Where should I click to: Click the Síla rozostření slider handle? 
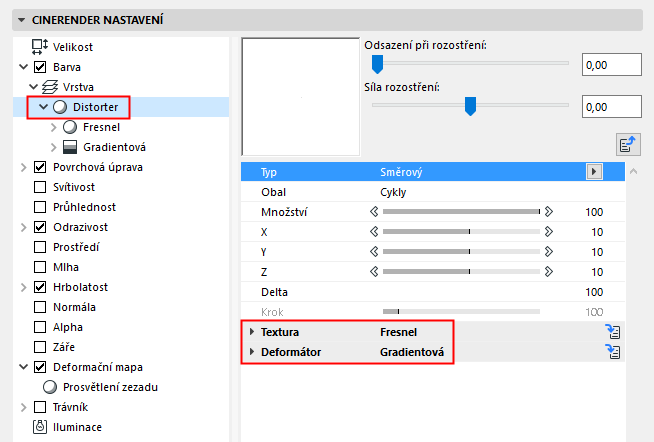click(x=470, y=106)
